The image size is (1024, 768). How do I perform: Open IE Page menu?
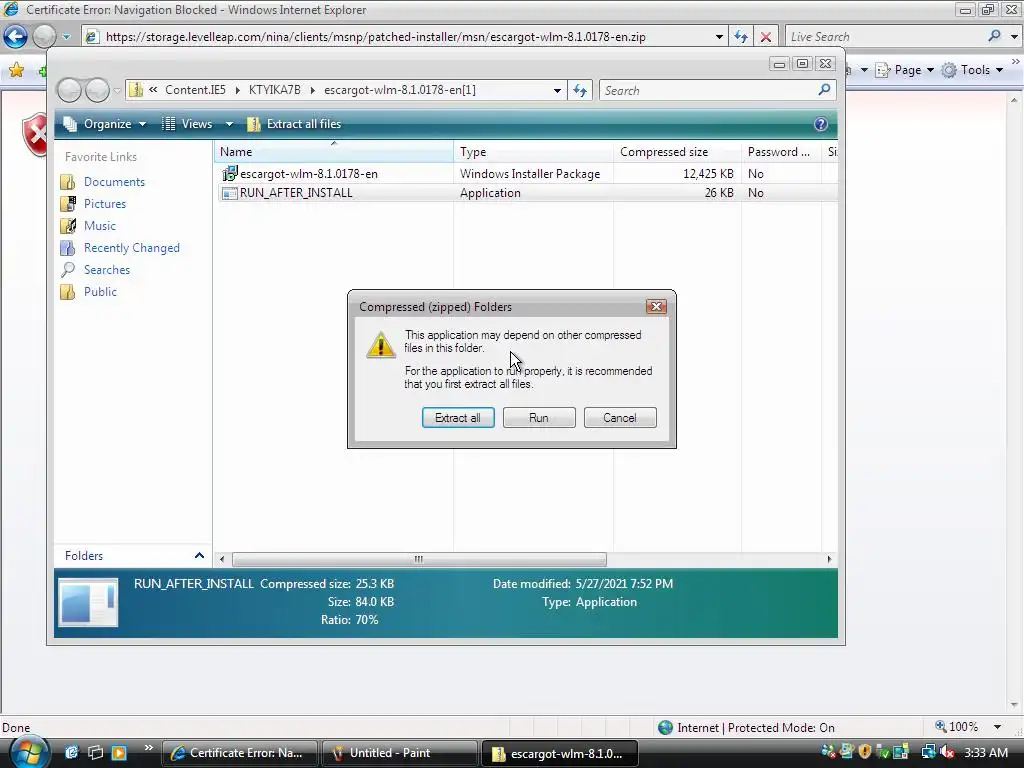click(904, 70)
